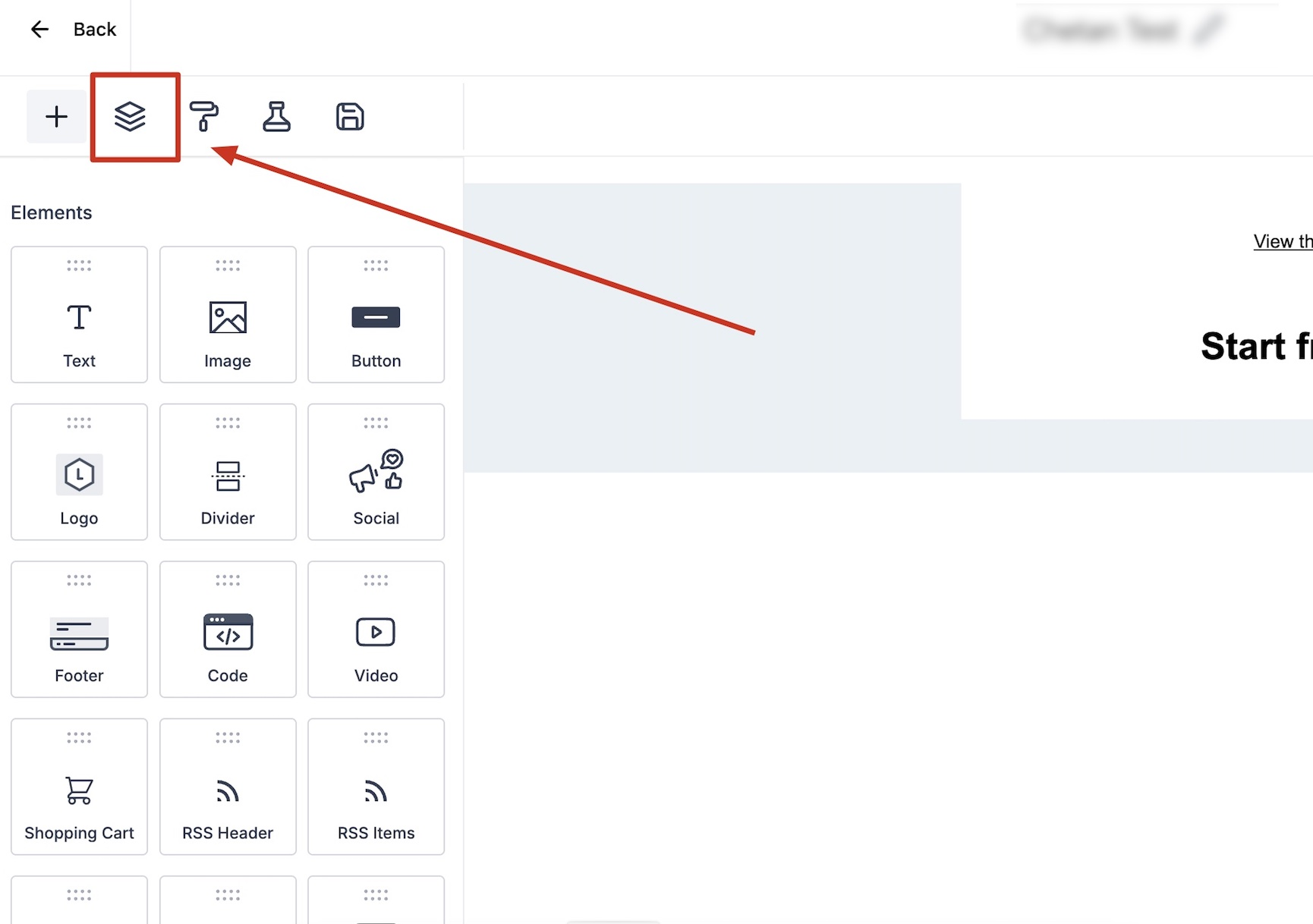Select the RSS Items element tile
Screen dimensions: 1313x924
click(376, 787)
